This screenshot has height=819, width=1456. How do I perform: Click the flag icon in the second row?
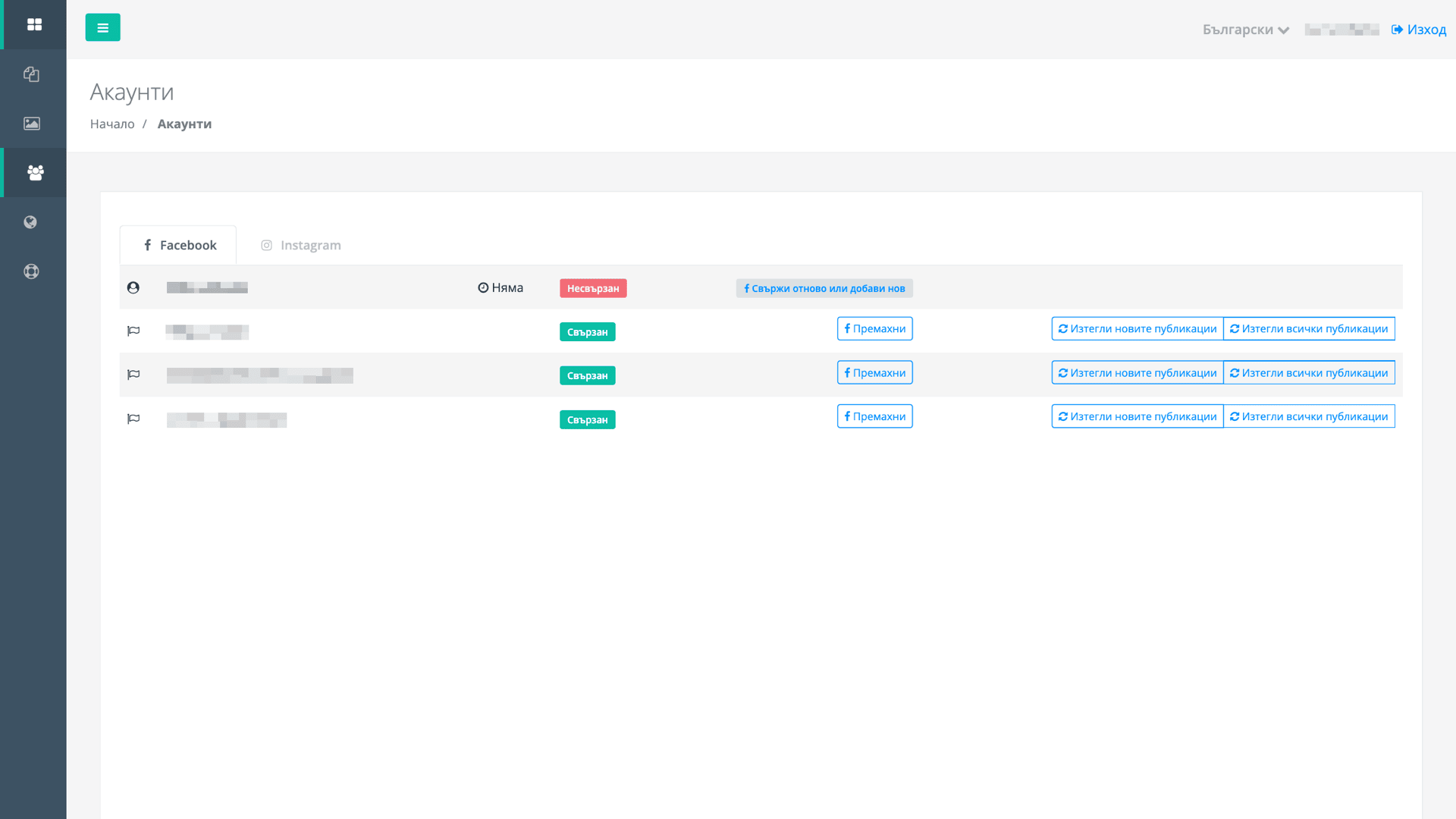tap(133, 331)
